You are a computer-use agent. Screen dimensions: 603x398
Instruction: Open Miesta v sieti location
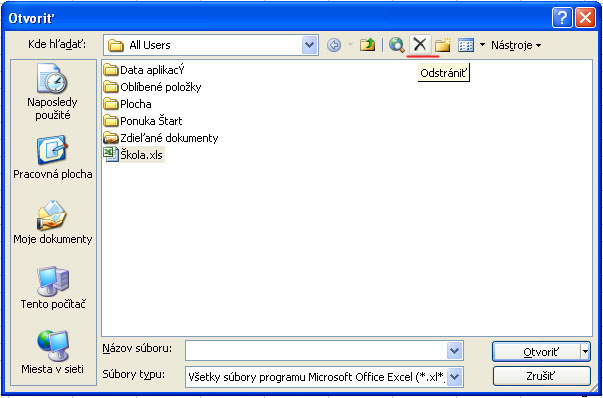click(x=53, y=352)
